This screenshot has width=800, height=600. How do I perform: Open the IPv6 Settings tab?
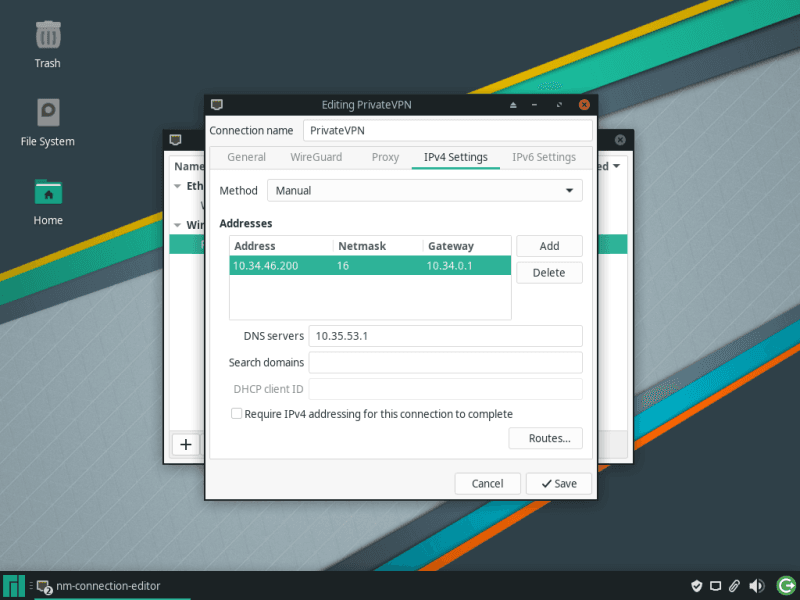(x=543, y=157)
